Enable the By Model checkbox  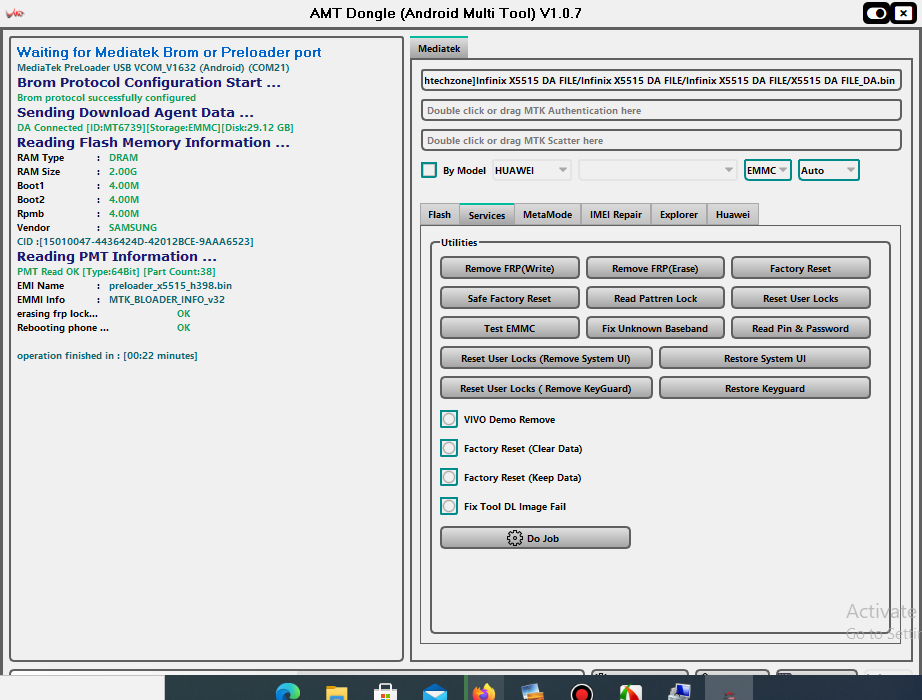point(429,170)
